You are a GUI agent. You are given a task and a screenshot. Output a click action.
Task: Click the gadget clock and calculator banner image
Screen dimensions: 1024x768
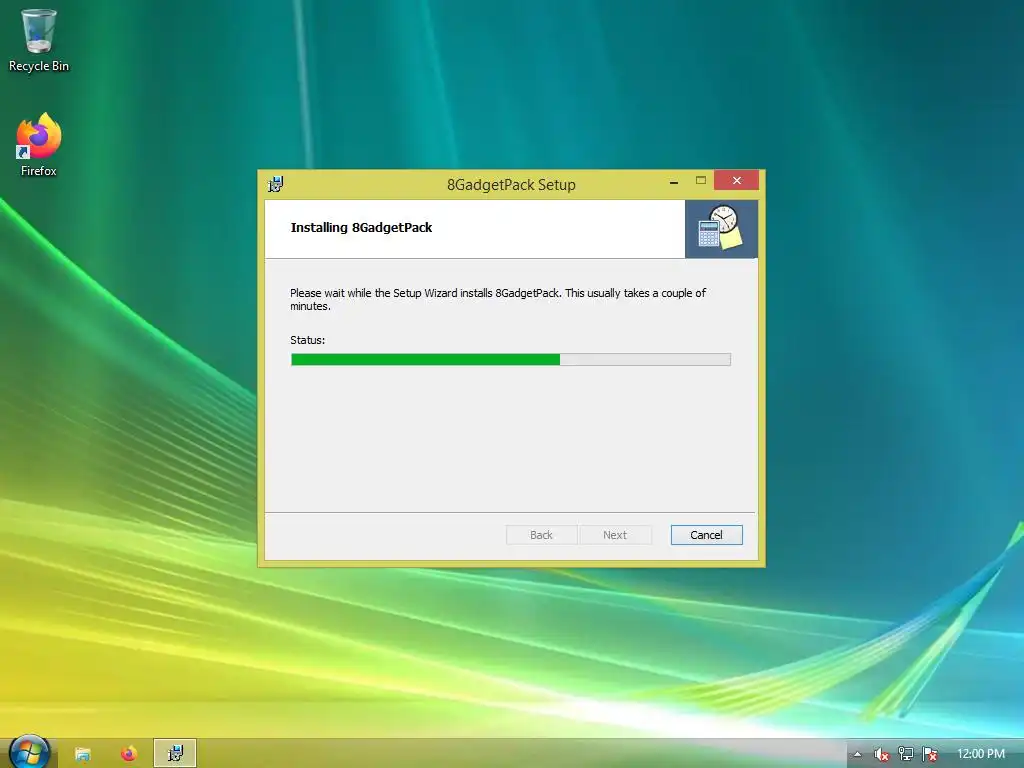721,229
